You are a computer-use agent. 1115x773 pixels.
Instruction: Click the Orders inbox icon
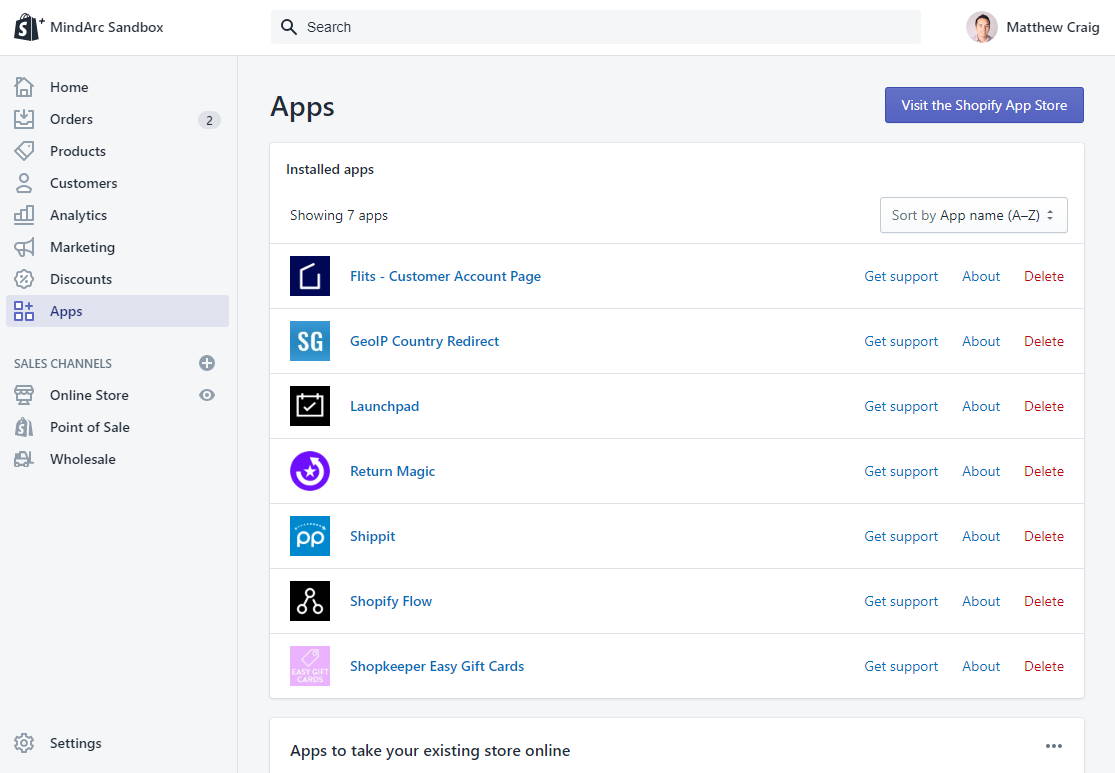tap(24, 119)
